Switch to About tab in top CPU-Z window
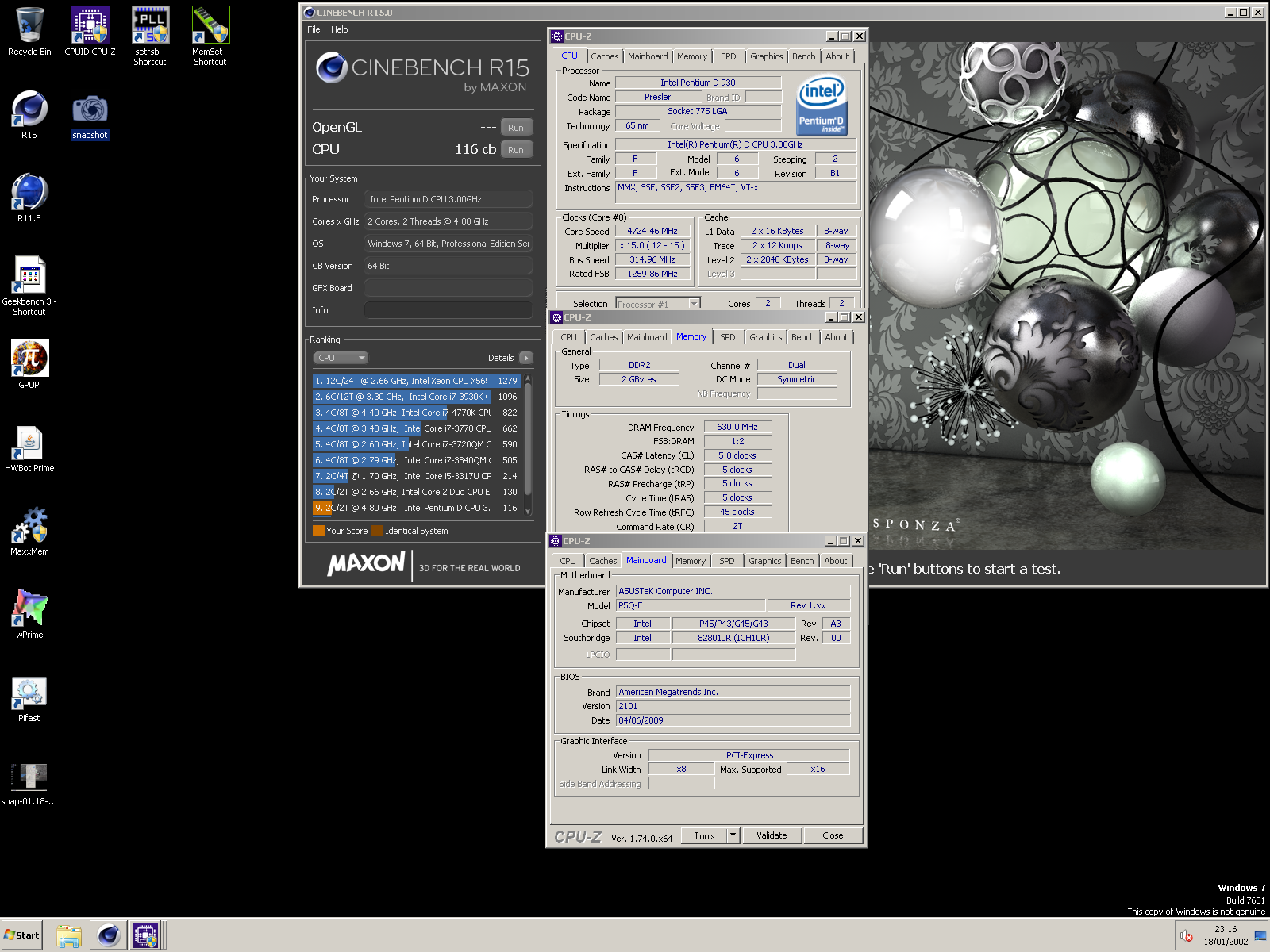The height and width of the screenshot is (952, 1270). coord(837,56)
